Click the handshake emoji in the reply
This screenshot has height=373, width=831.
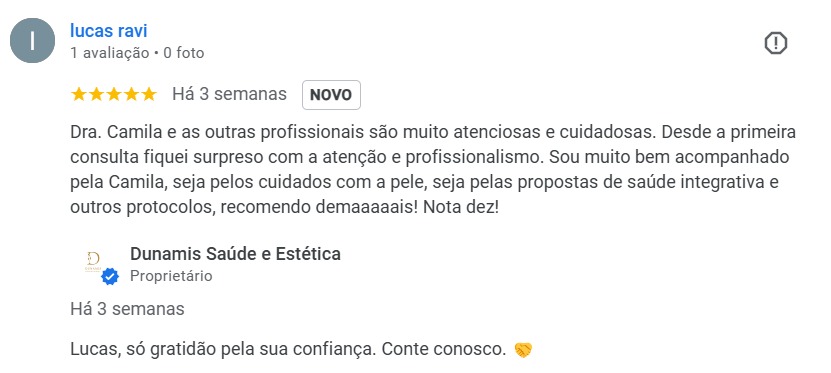523,350
